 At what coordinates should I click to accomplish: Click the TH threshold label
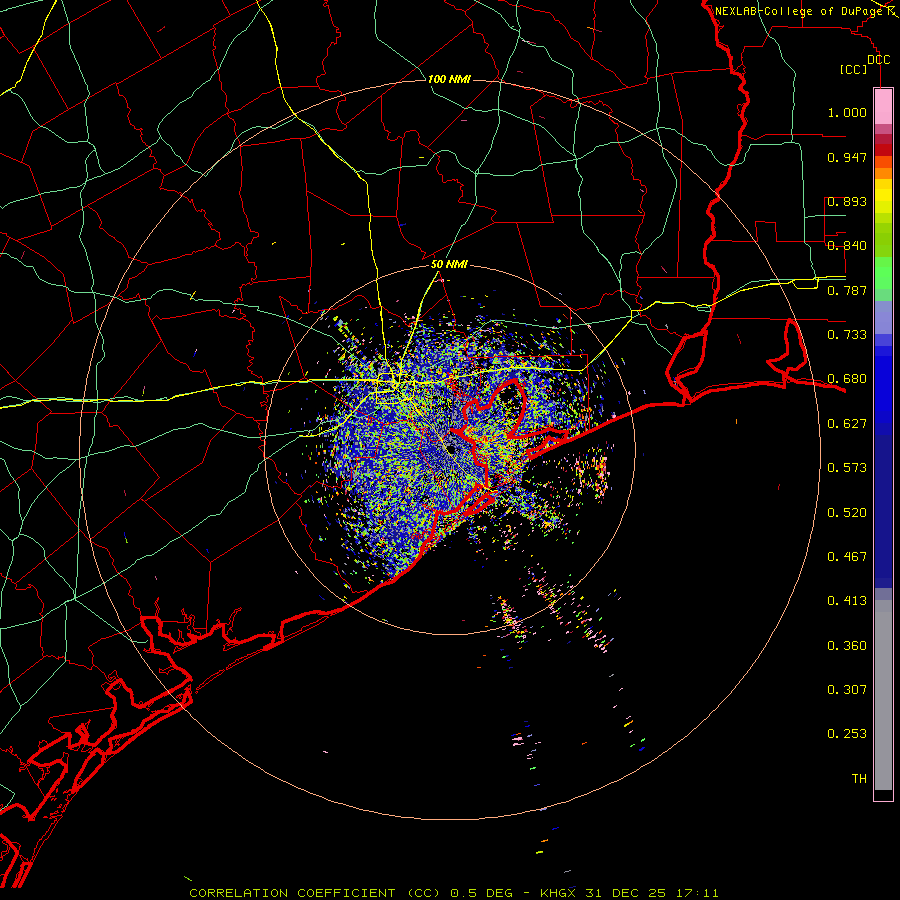859,779
